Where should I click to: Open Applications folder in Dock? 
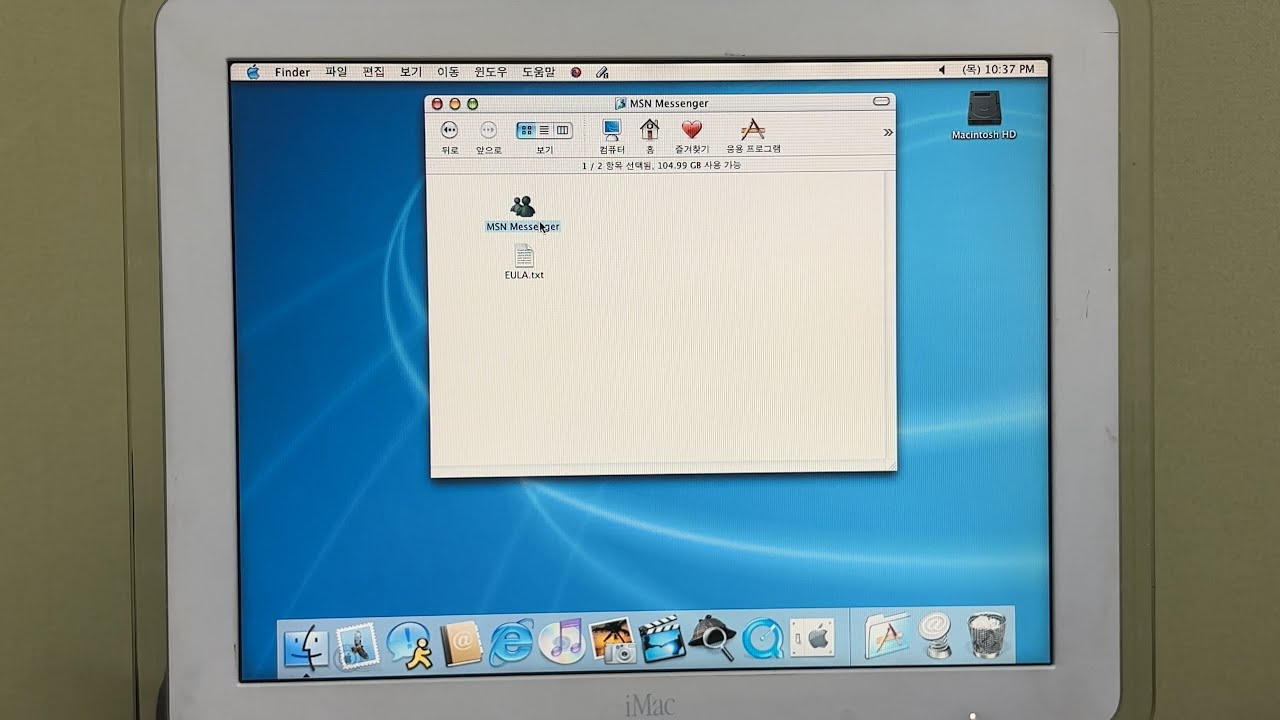pyautogui.click(x=887, y=634)
